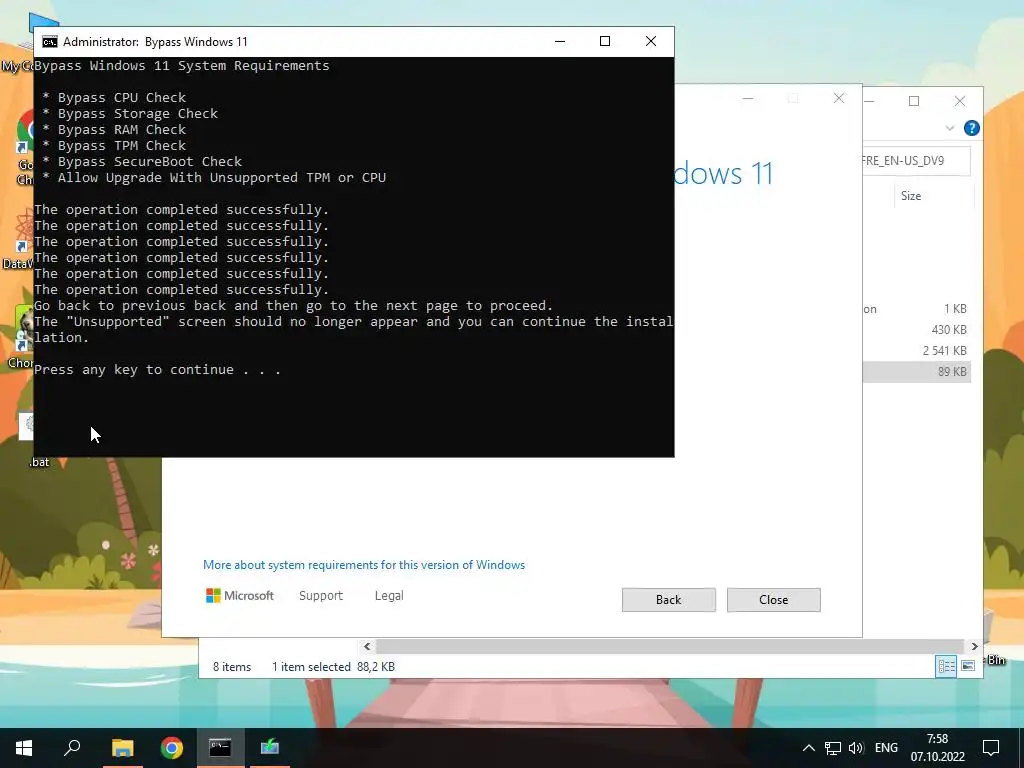Image resolution: width=1024 pixels, height=768 pixels.
Task: Click the Explorer horizontal scrollbar track
Action: [x=670, y=647]
